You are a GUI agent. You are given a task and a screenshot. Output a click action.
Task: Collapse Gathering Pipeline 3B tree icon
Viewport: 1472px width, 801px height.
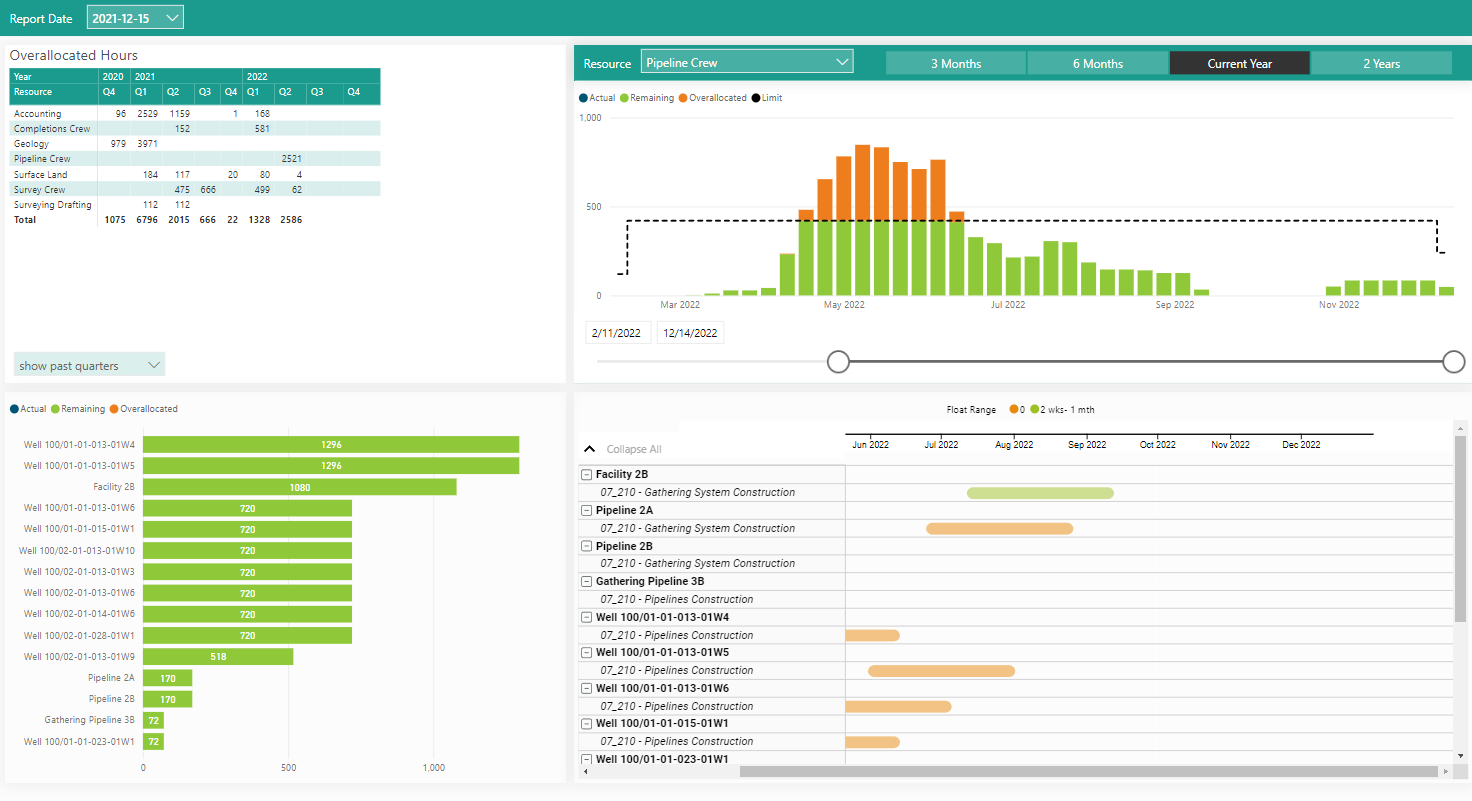pyautogui.click(x=587, y=582)
